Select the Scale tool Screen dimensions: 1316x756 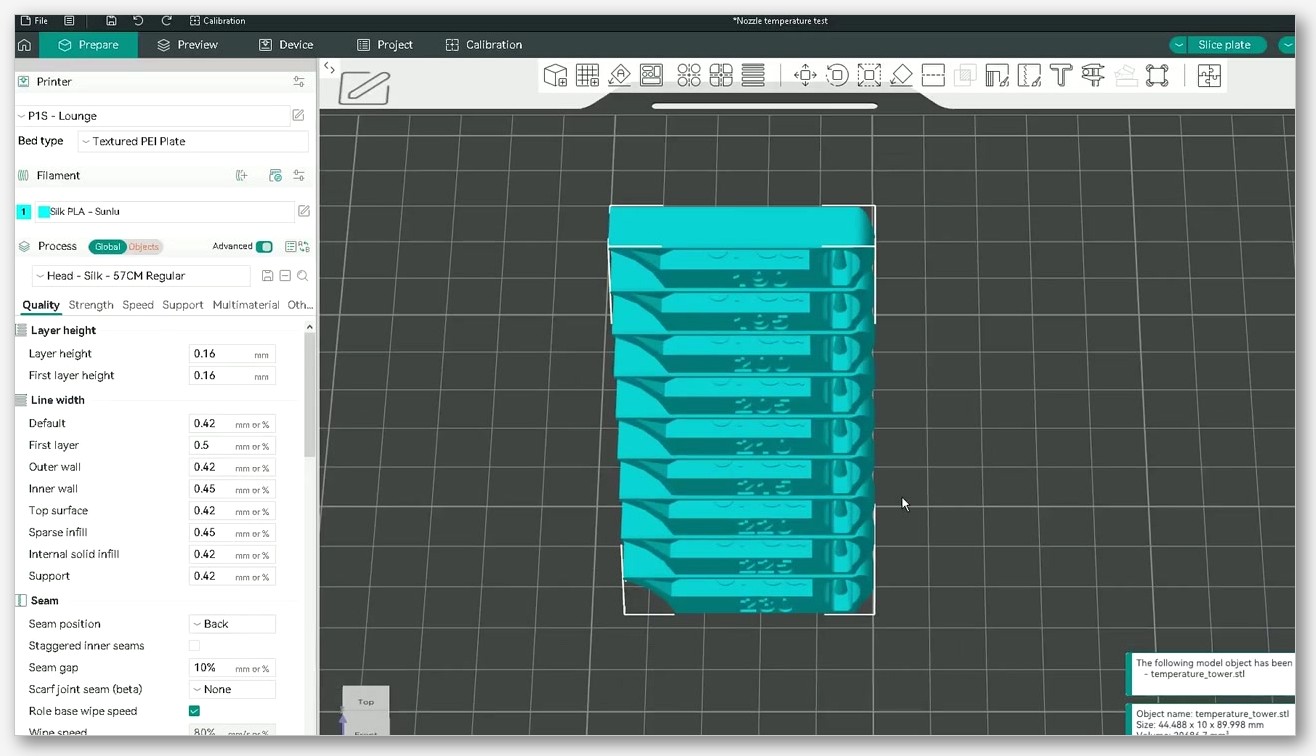[x=869, y=75]
